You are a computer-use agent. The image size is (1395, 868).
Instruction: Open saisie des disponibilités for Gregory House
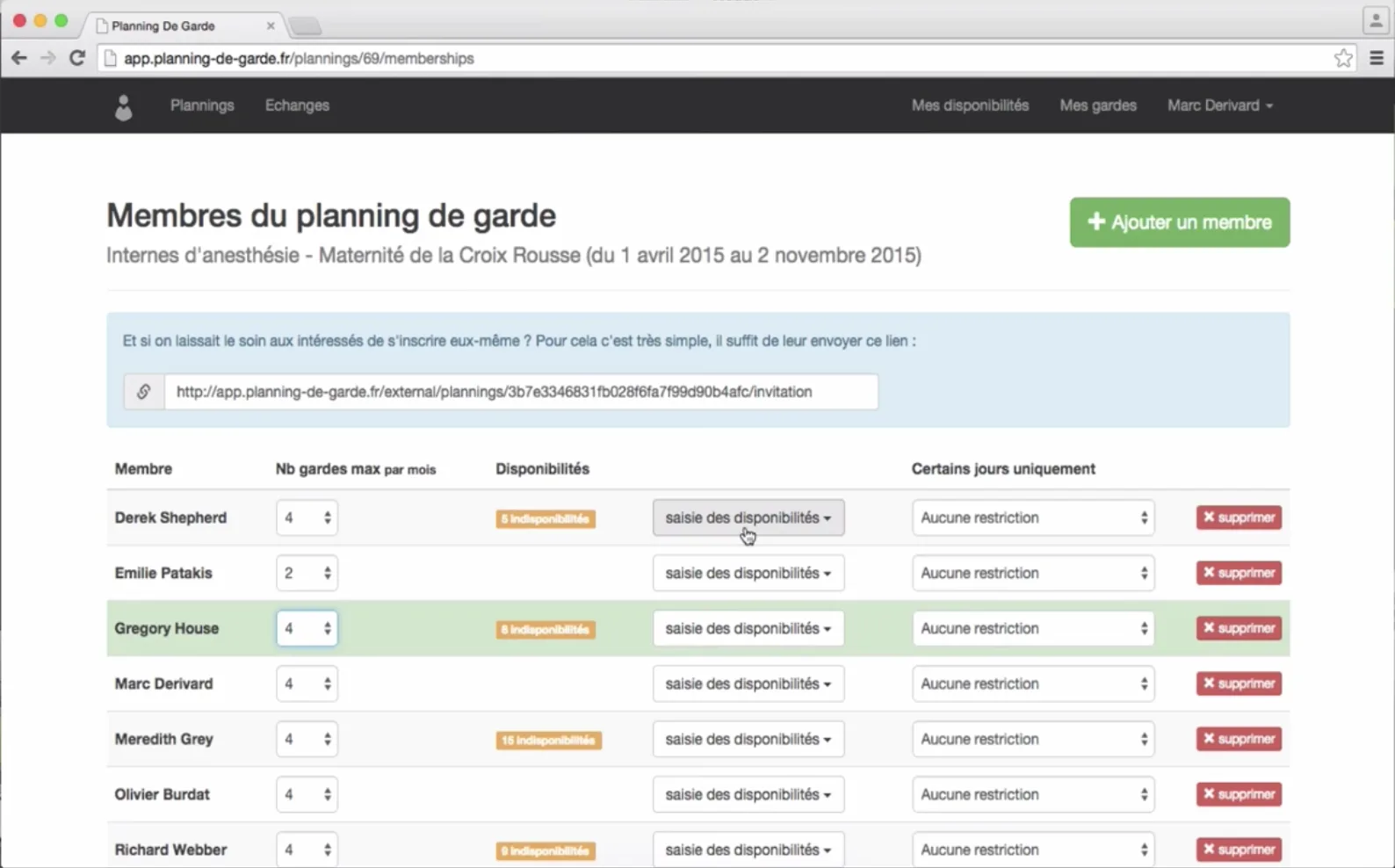coord(748,628)
